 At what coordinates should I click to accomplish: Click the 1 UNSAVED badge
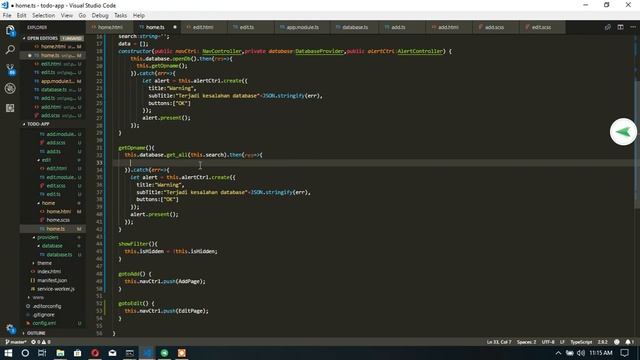coord(72,38)
